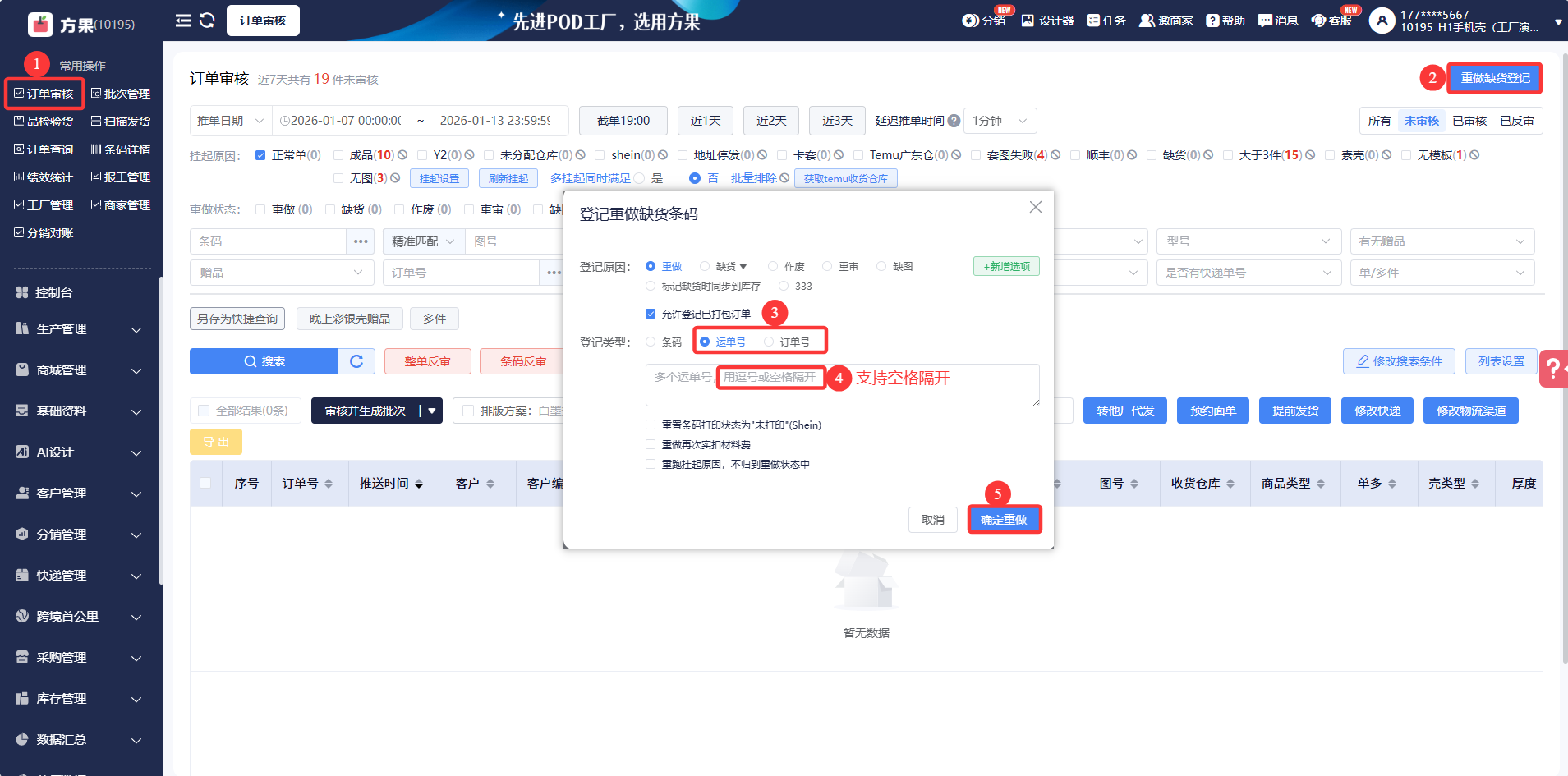
Task: Click the 条码 search input
Action: coord(268,241)
